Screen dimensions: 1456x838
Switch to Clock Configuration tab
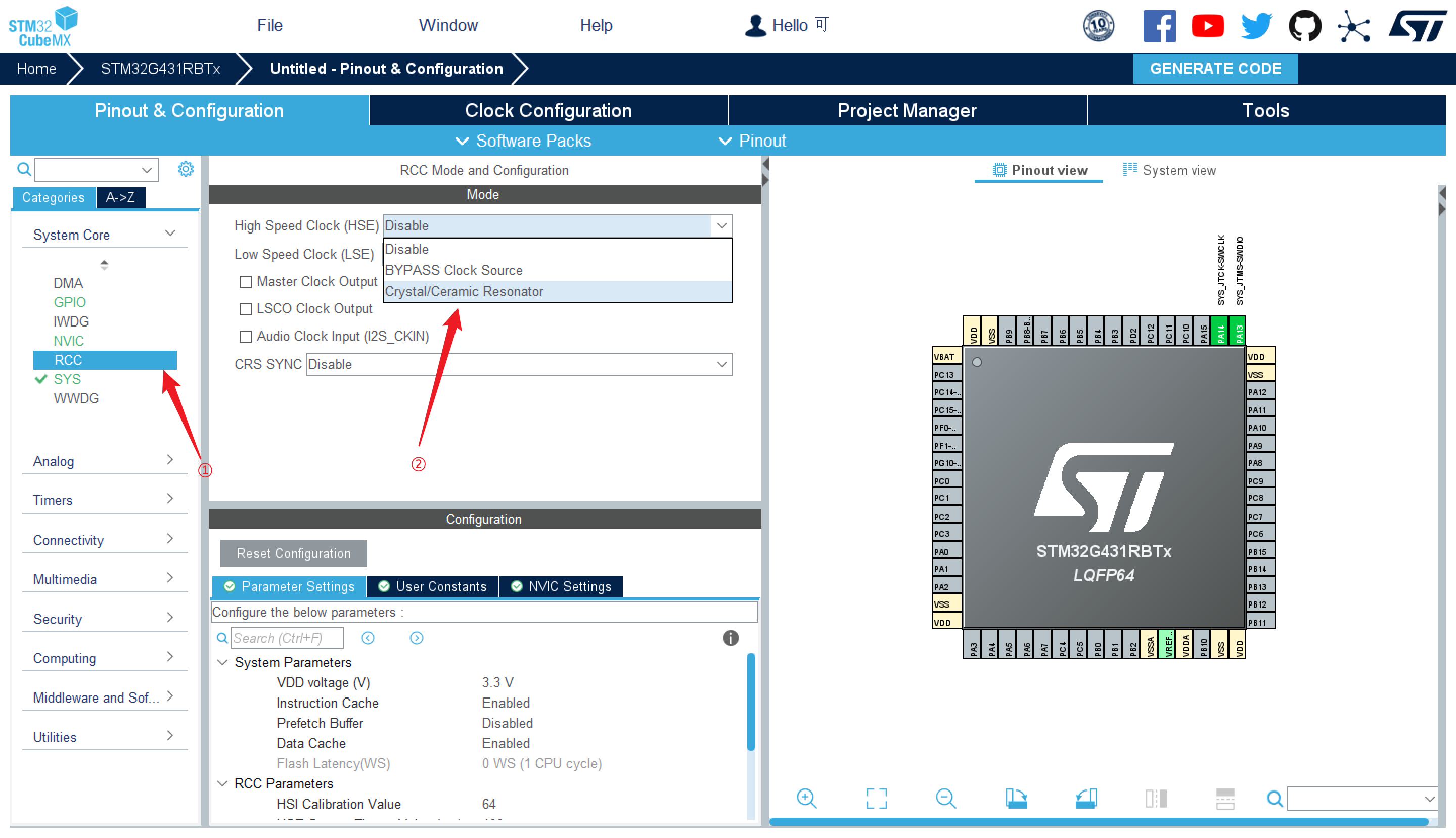pos(548,111)
